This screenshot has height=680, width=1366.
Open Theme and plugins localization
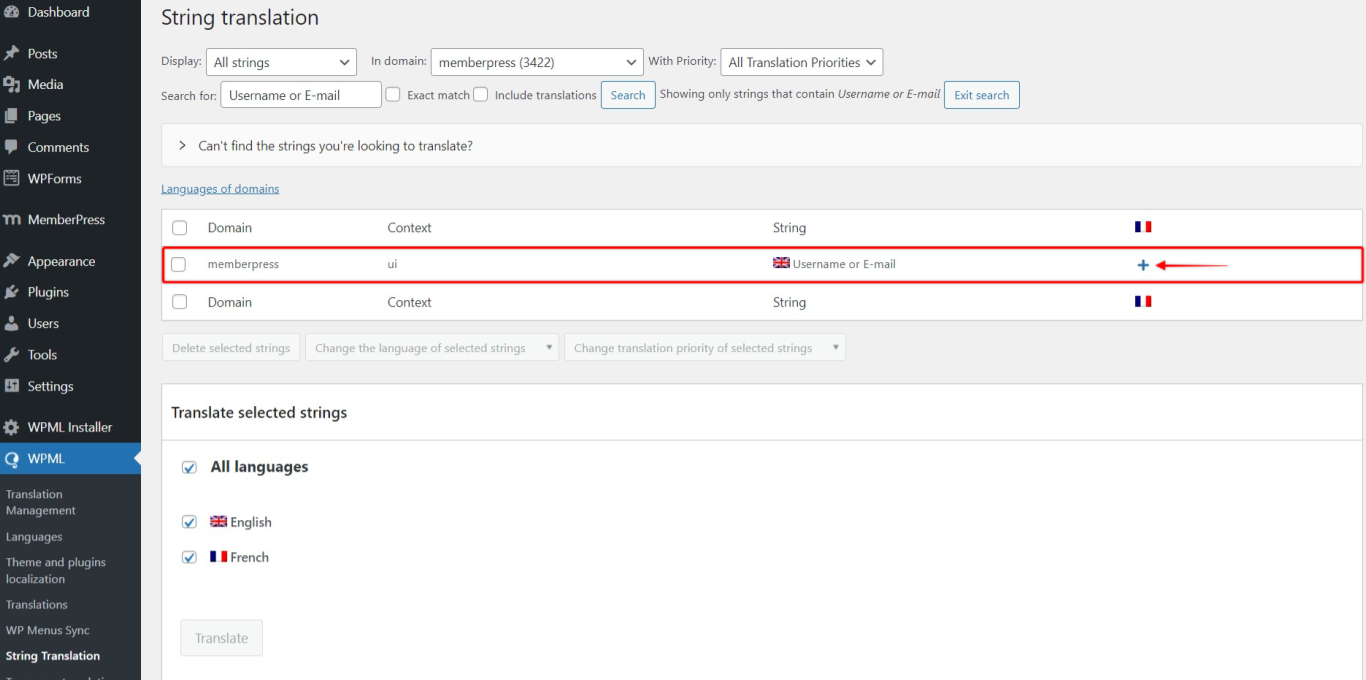[56, 570]
